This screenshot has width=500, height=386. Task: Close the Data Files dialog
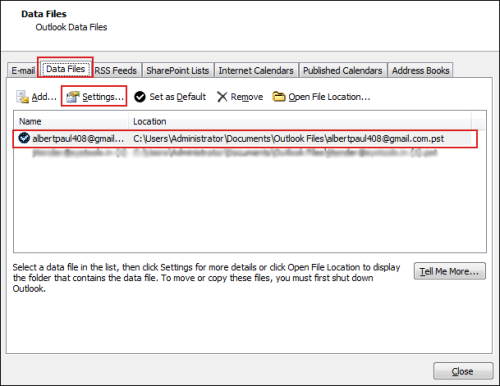coord(463,371)
